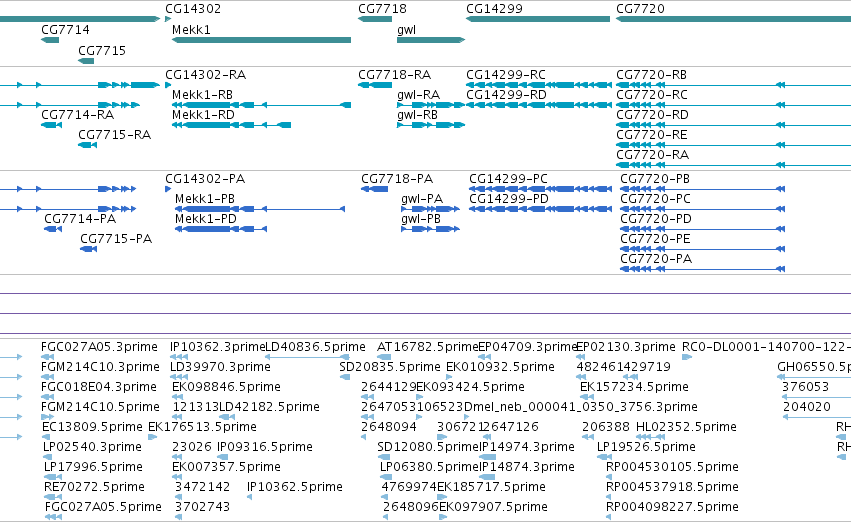Open transcript label CG14299-RD
The width and height of the screenshot is (851, 522).
(x=506, y=95)
